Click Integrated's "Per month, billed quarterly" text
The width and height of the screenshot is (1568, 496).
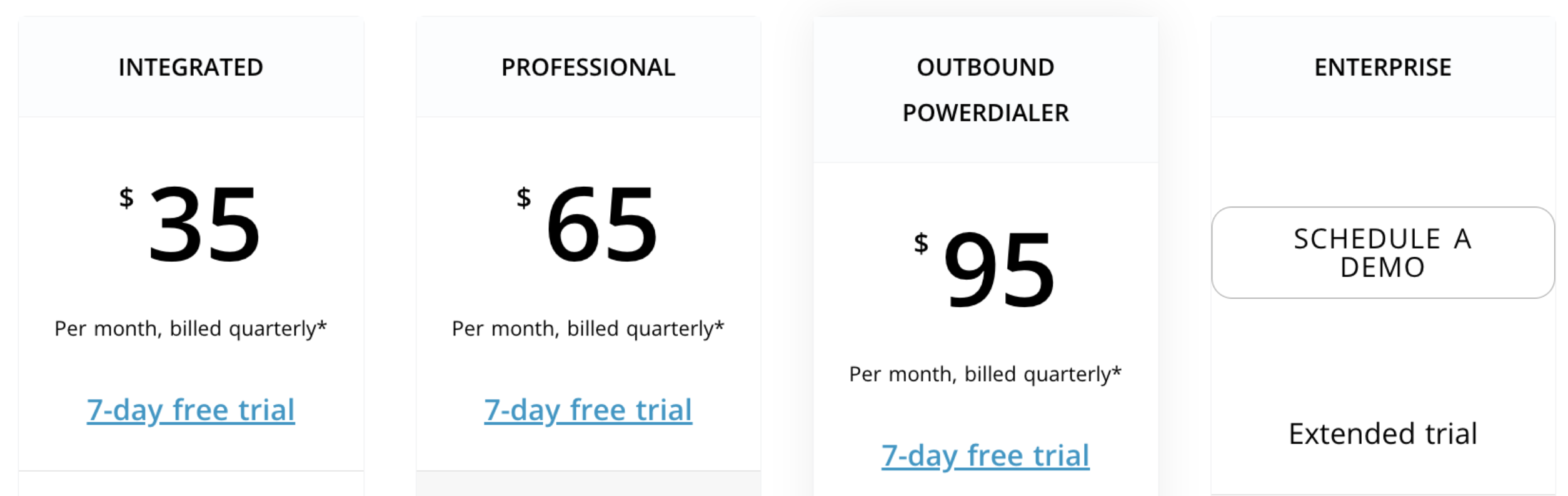(x=190, y=329)
